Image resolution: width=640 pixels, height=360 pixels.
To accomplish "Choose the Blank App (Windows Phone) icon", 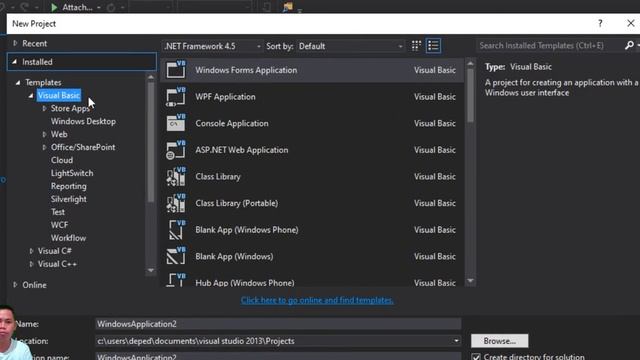I will pyautogui.click(x=176, y=230).
